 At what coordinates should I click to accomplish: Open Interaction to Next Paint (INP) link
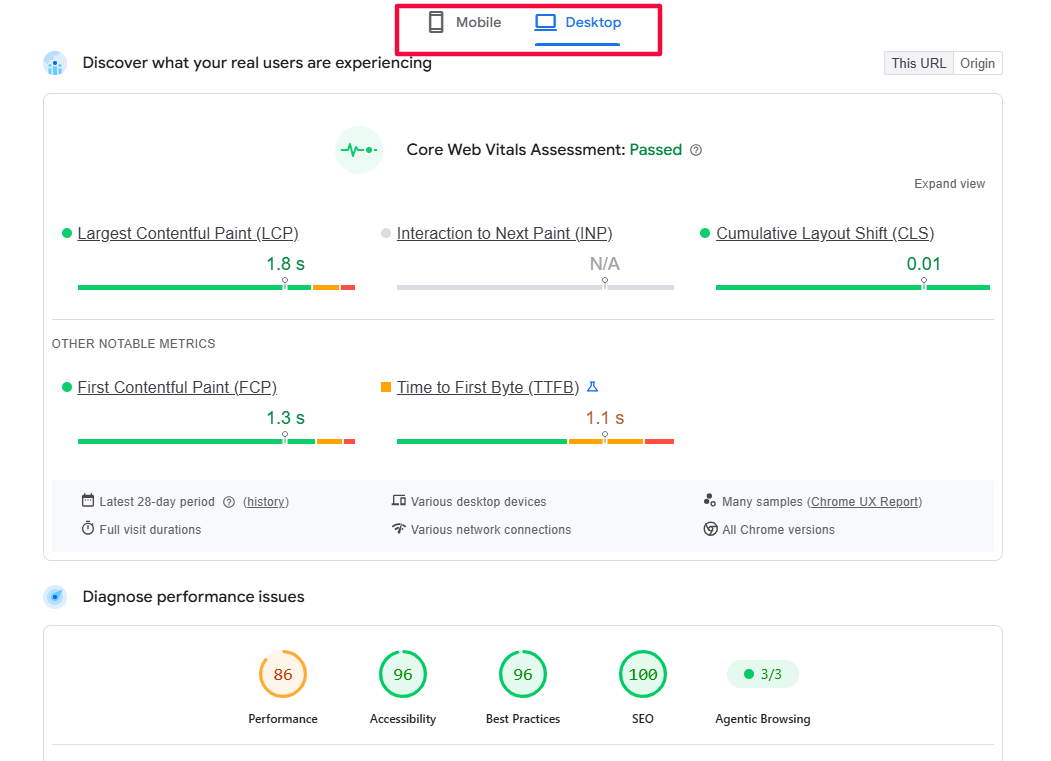[504, 233]
